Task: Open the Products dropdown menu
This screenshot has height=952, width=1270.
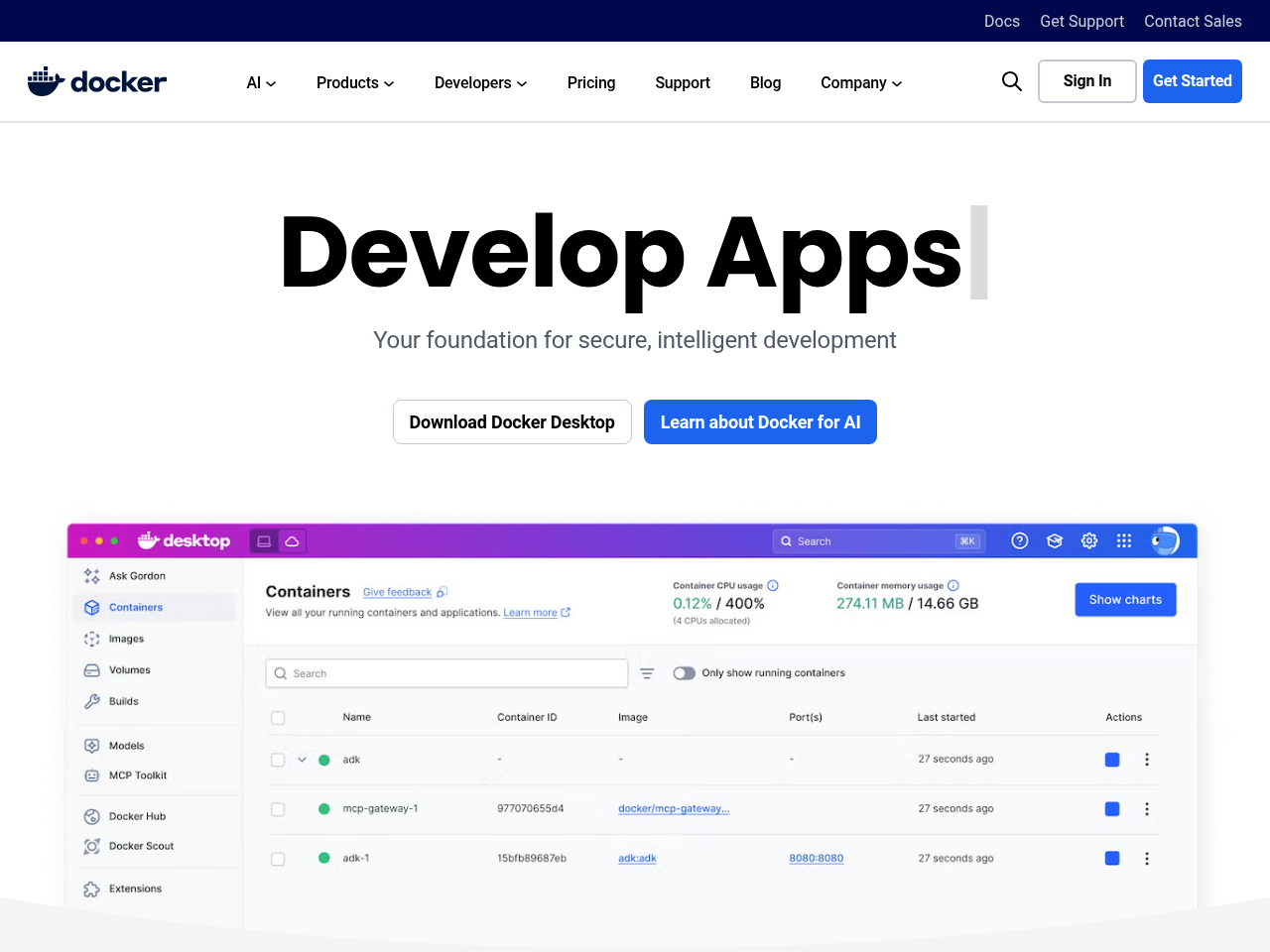Action: [354, 83]
